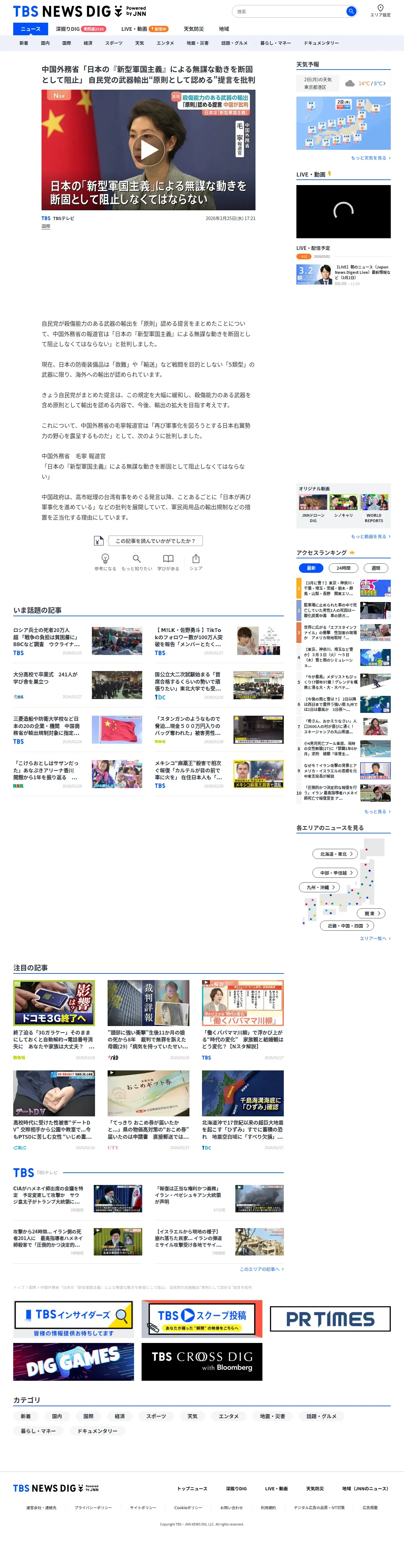Expand the 北海道・東北 area button
Viewport: 404px width, 1568px height.
[335, 854]
